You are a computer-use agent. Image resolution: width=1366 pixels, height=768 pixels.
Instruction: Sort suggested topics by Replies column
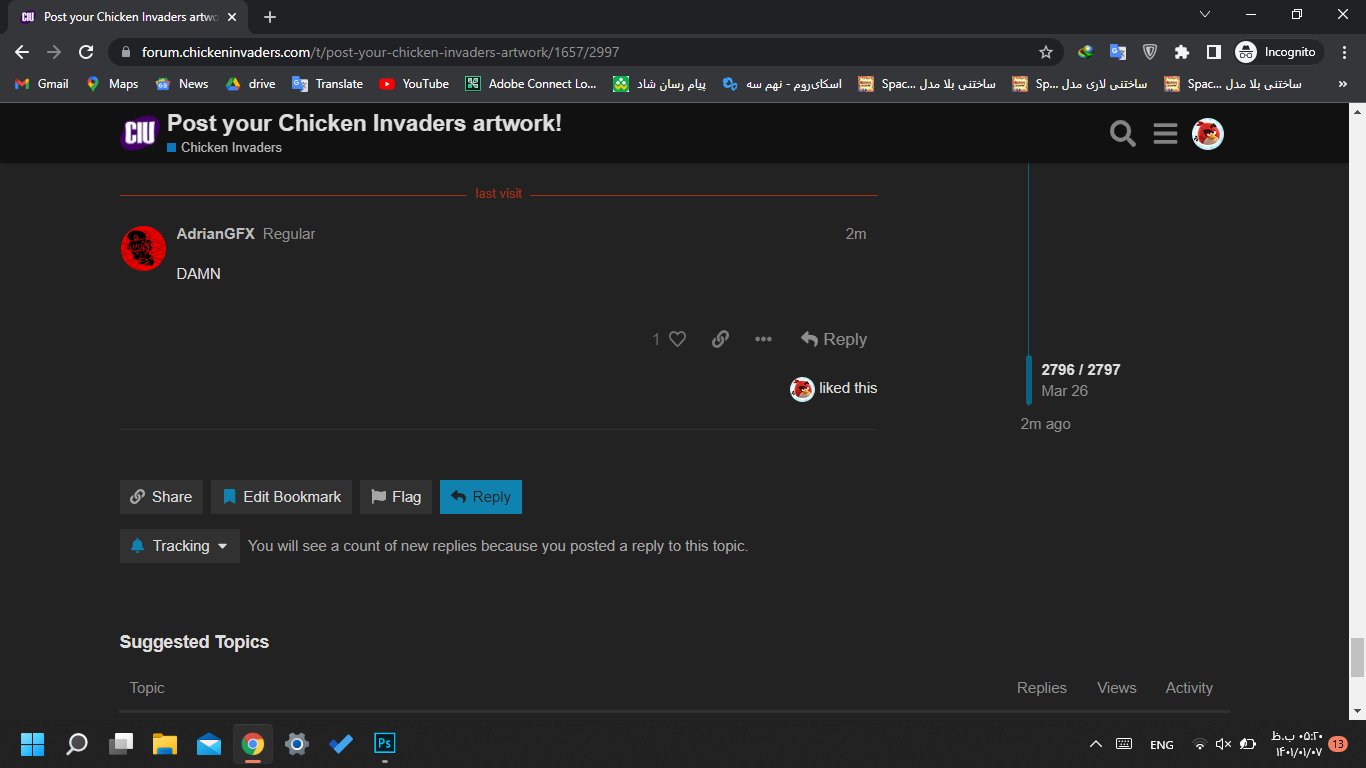[x=1042, y=688]
